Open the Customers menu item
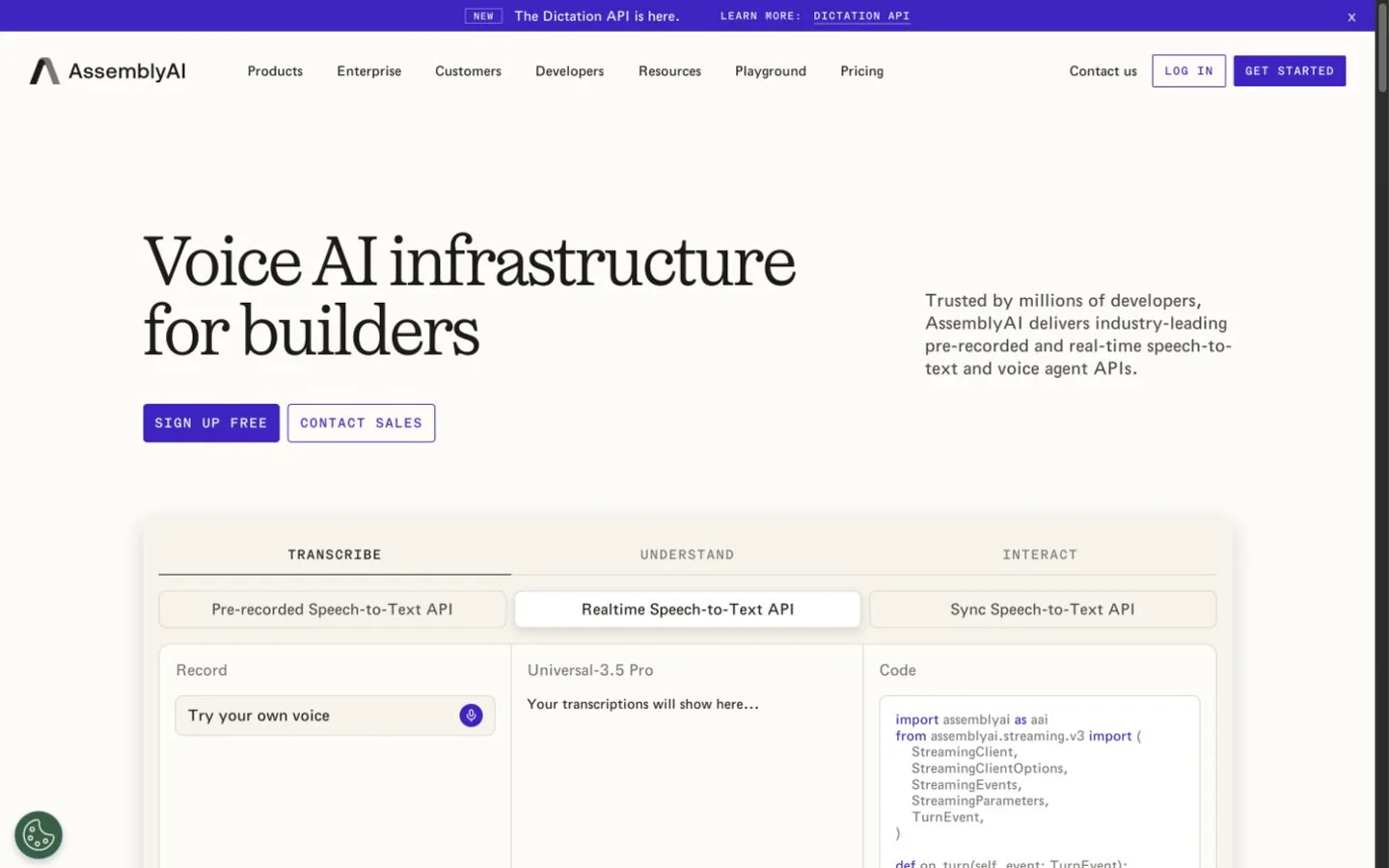 468,71
